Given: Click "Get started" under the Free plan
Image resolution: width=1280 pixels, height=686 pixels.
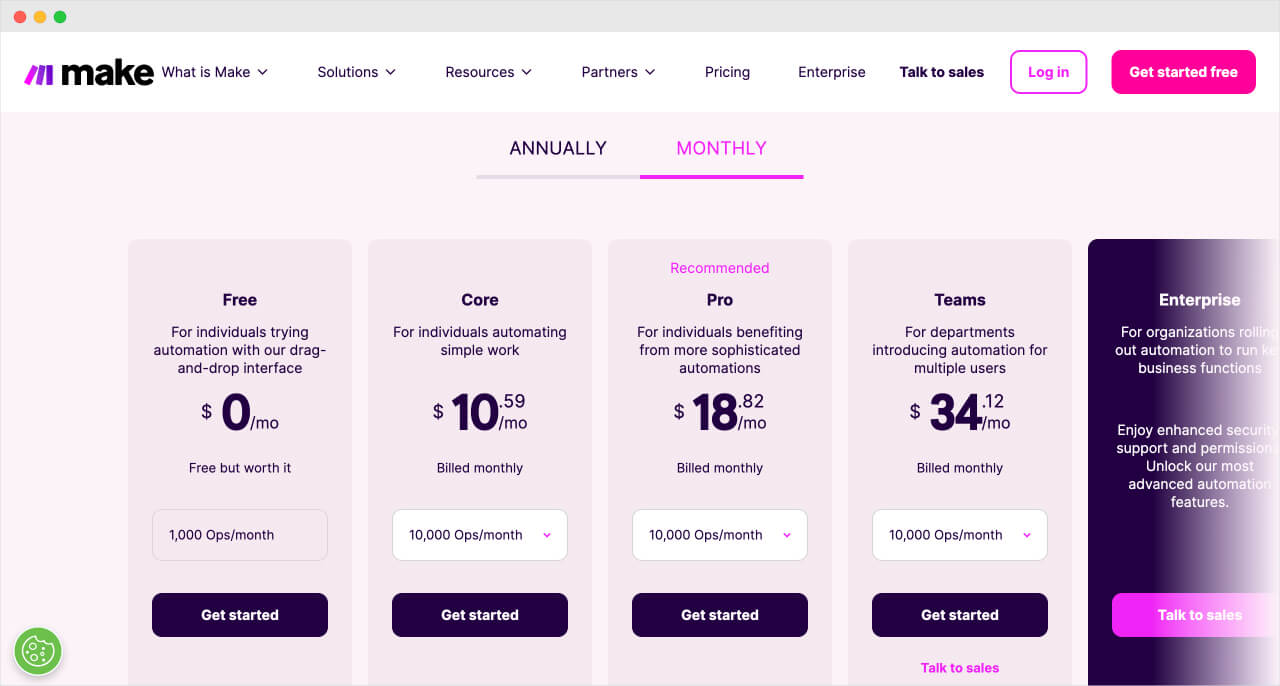Looking at the screenshot, I should [239, 614].
